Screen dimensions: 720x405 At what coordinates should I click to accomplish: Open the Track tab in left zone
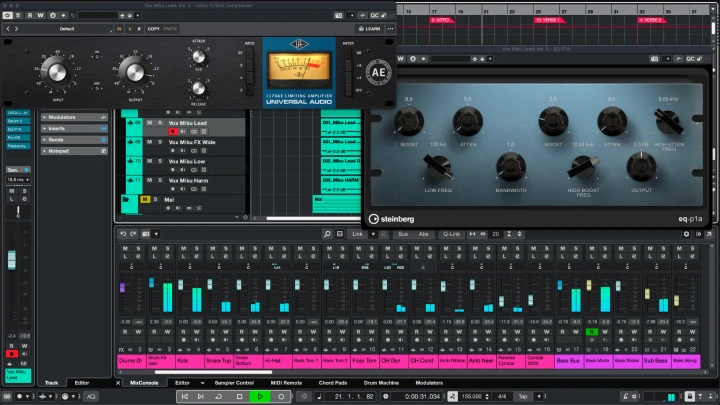pos(51,382)
